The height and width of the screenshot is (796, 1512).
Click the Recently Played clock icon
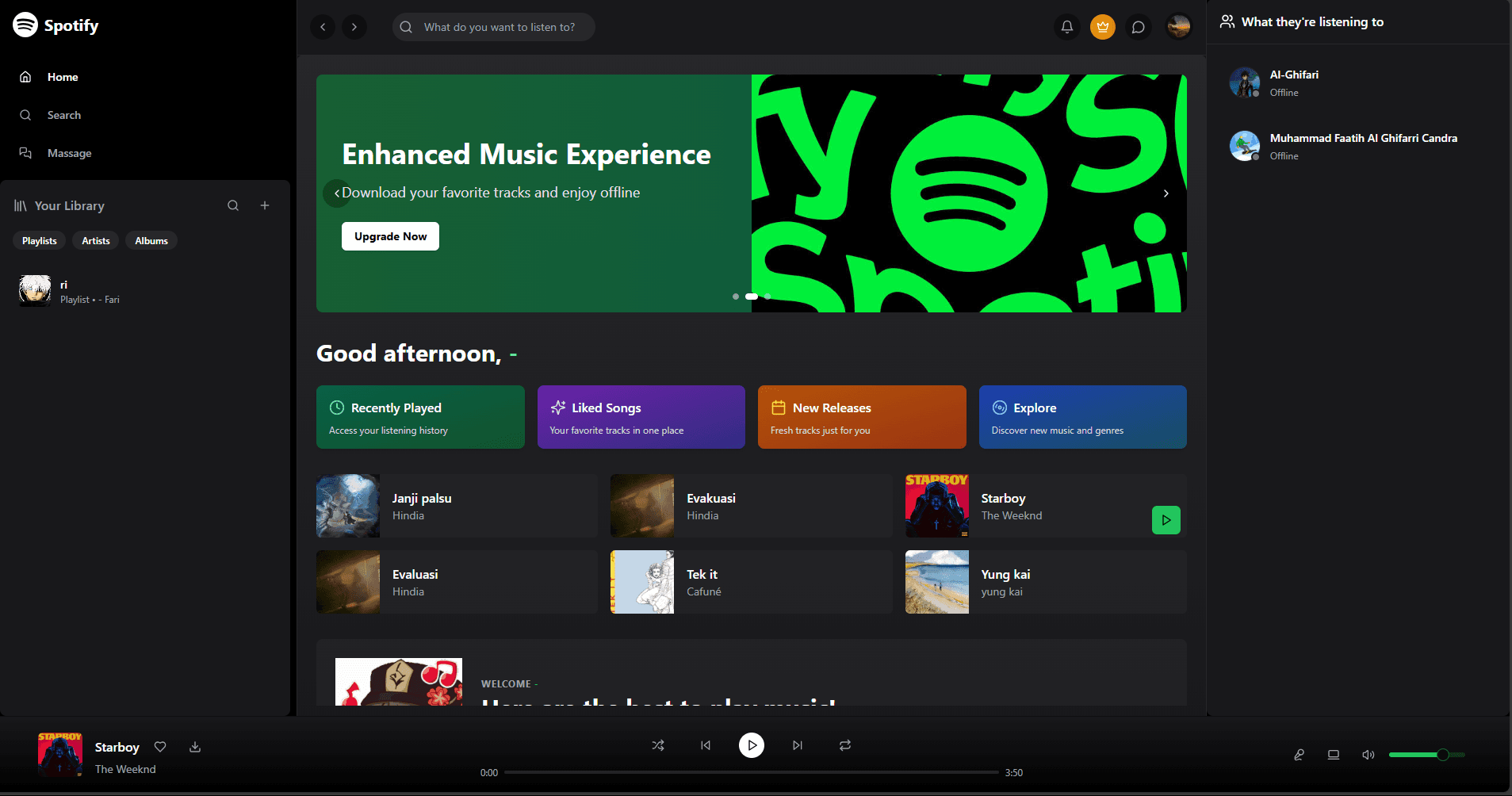coord(337,408)
